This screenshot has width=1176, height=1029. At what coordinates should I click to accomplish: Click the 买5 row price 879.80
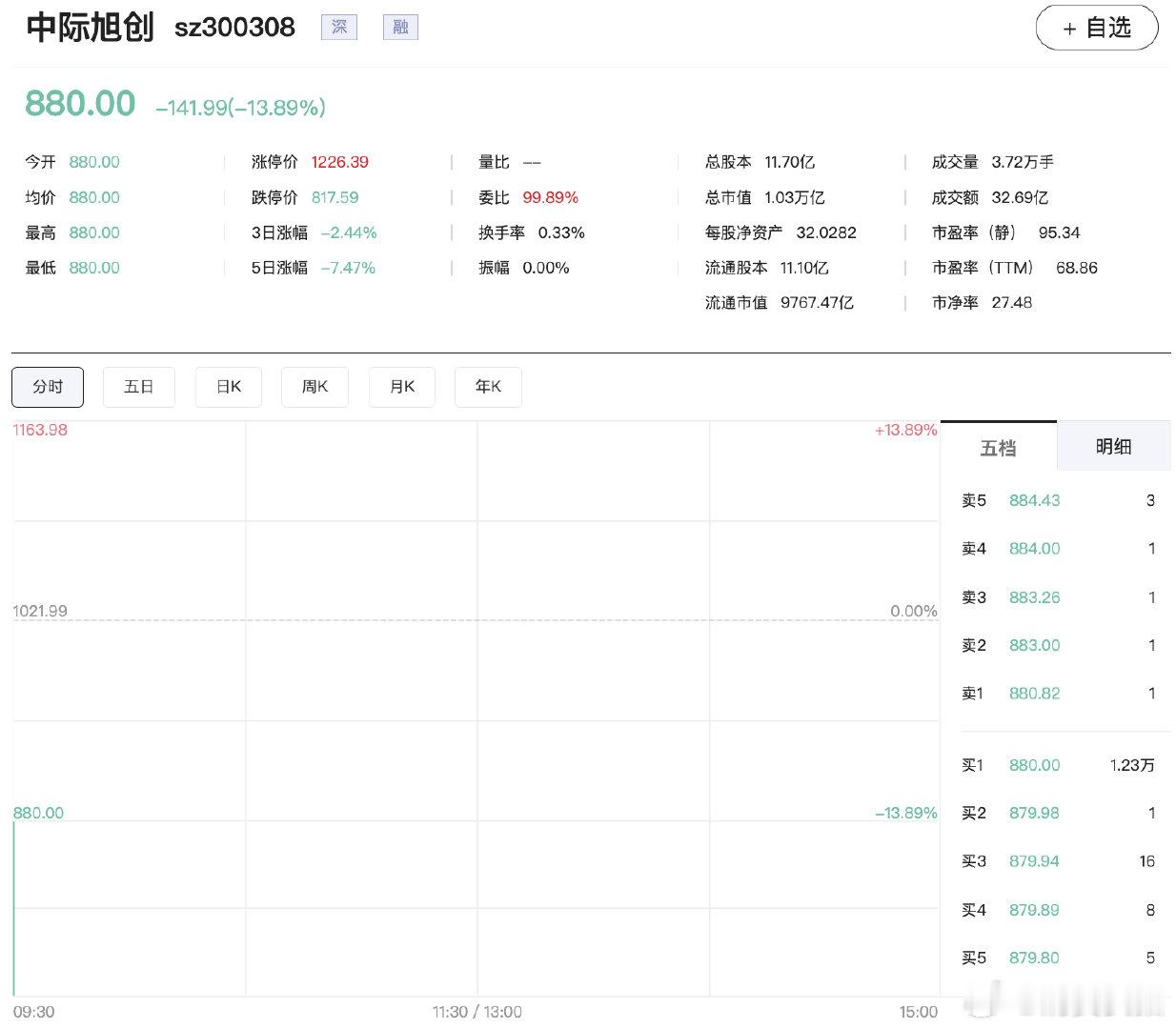tap(1035, 958)
